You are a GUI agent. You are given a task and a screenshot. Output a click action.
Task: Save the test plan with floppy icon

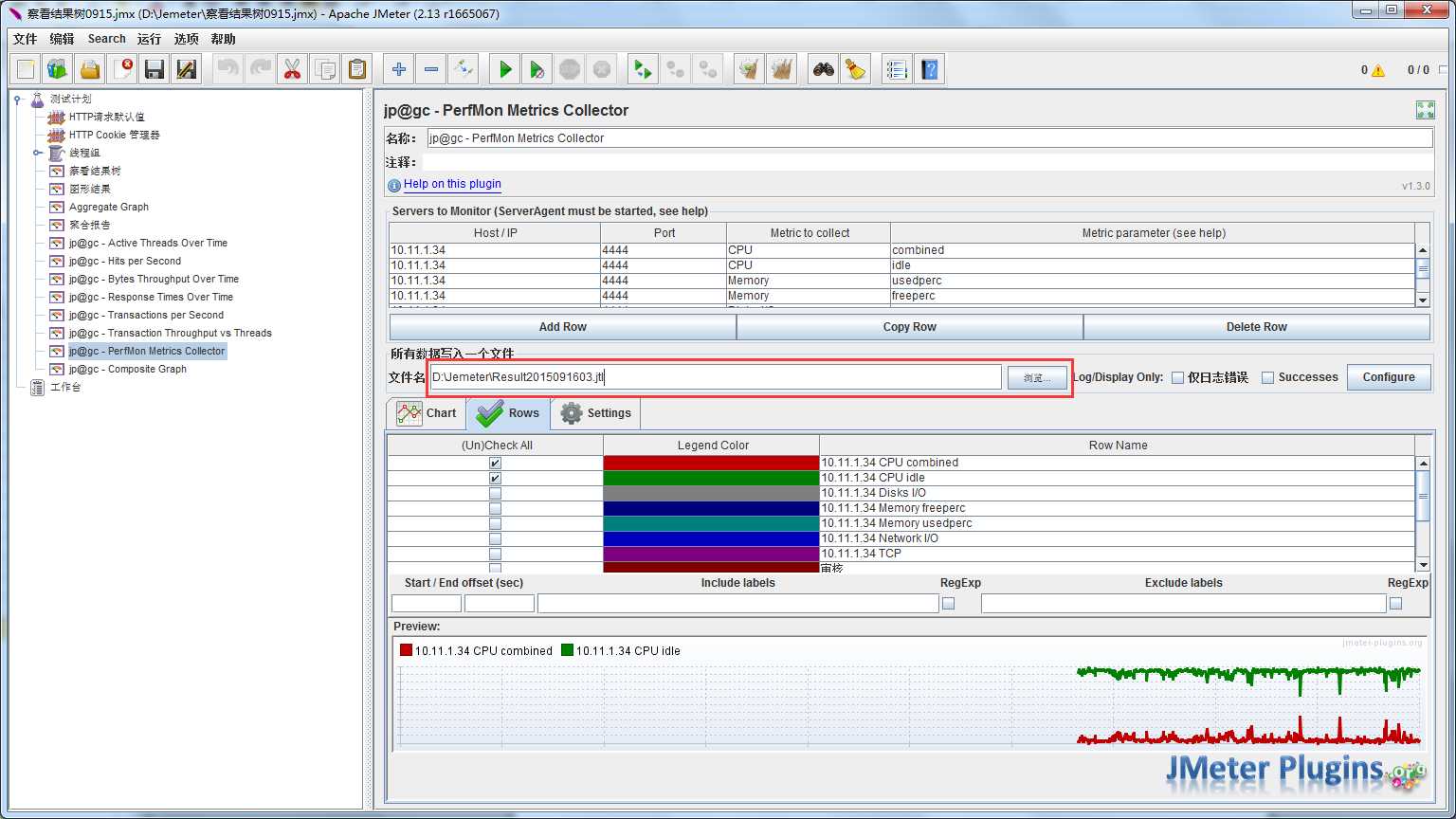pos(155,69)
